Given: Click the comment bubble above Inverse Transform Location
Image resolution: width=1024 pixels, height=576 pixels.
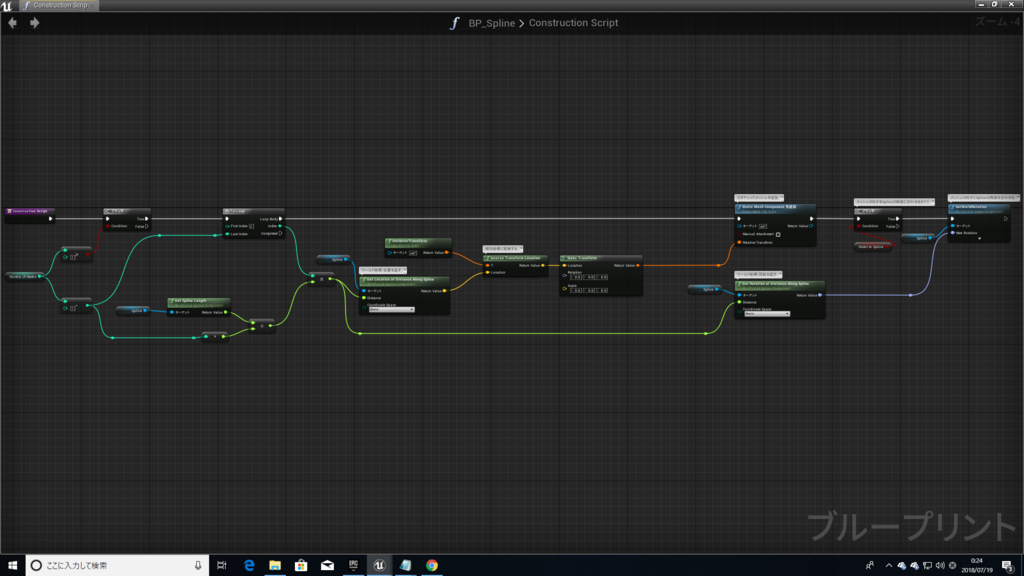Looking at the screenshot, I should [x=503, y=249].
